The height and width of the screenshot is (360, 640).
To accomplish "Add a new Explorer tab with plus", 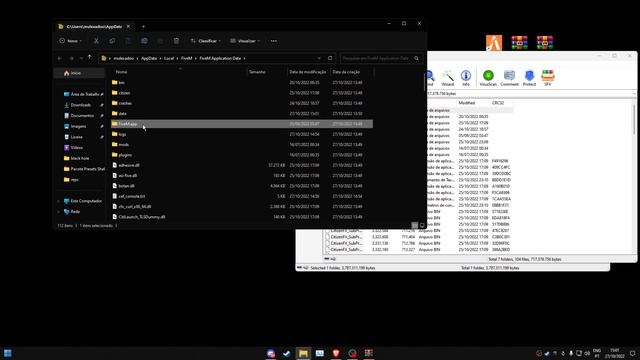I will 143,27.
